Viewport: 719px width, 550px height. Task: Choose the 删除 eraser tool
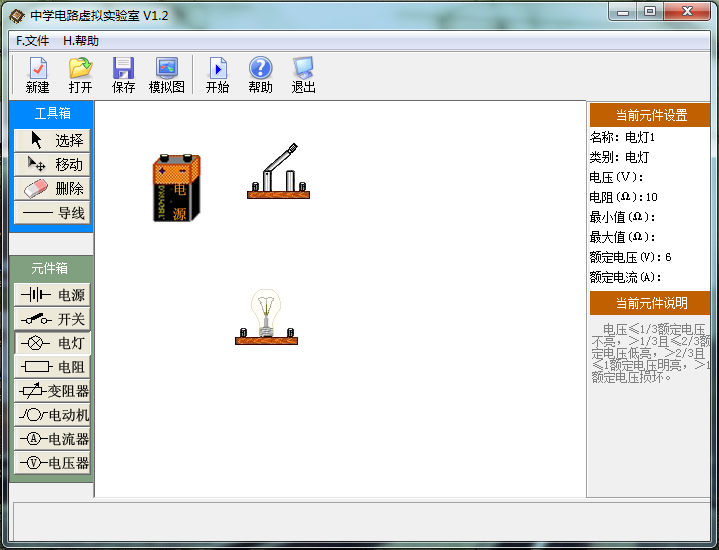[53, 188]
